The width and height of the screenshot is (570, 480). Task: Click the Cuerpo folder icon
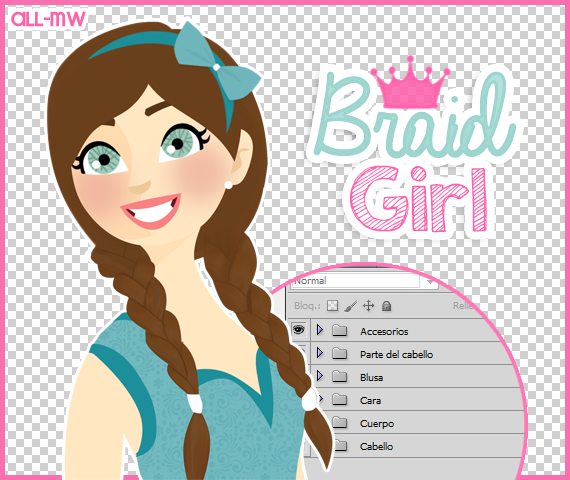pos(340,422)
